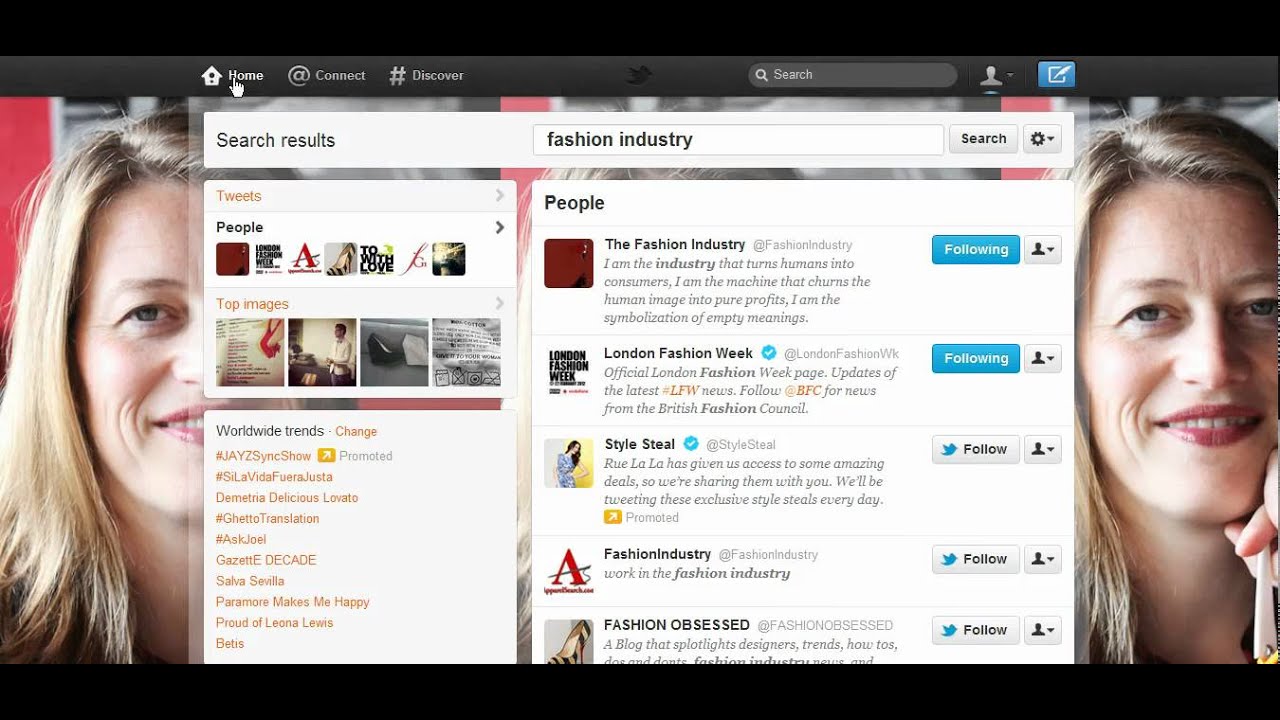Screen dimensions: 1280x720
Task: Select the Tweets filter in the sidebar
Action: 239,196
